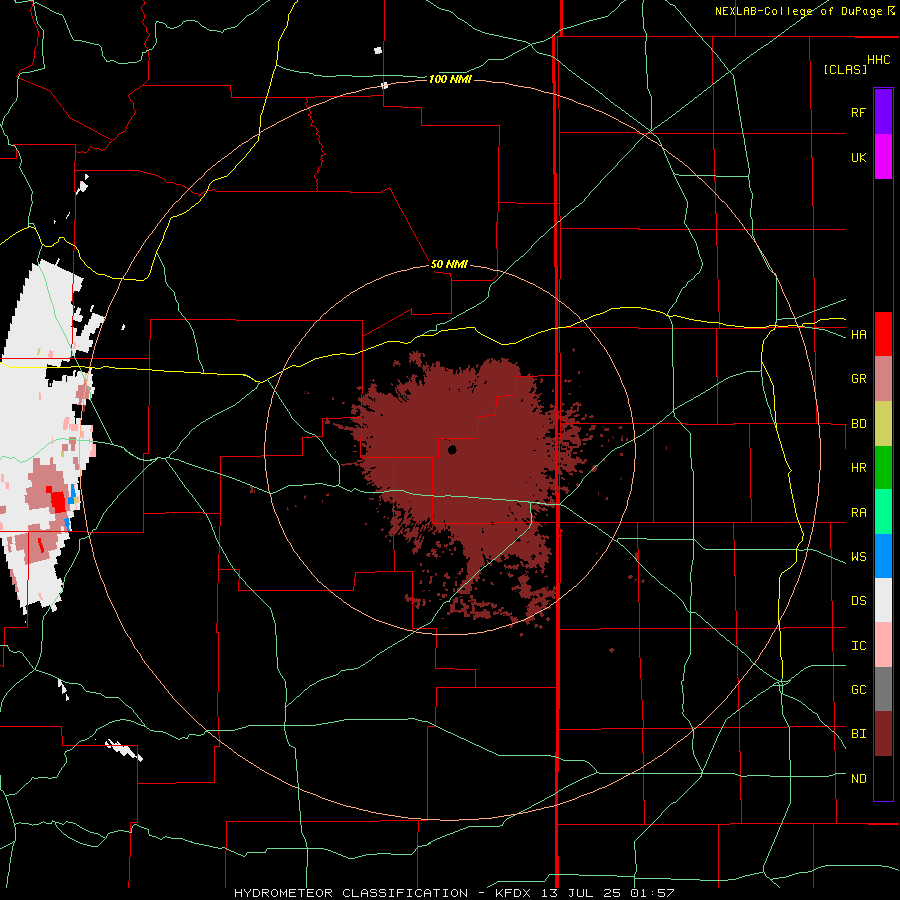Viewport: 900px width, 900px height.
Task: Click the DS dry snow white swatch
Action: click(883, 600)
